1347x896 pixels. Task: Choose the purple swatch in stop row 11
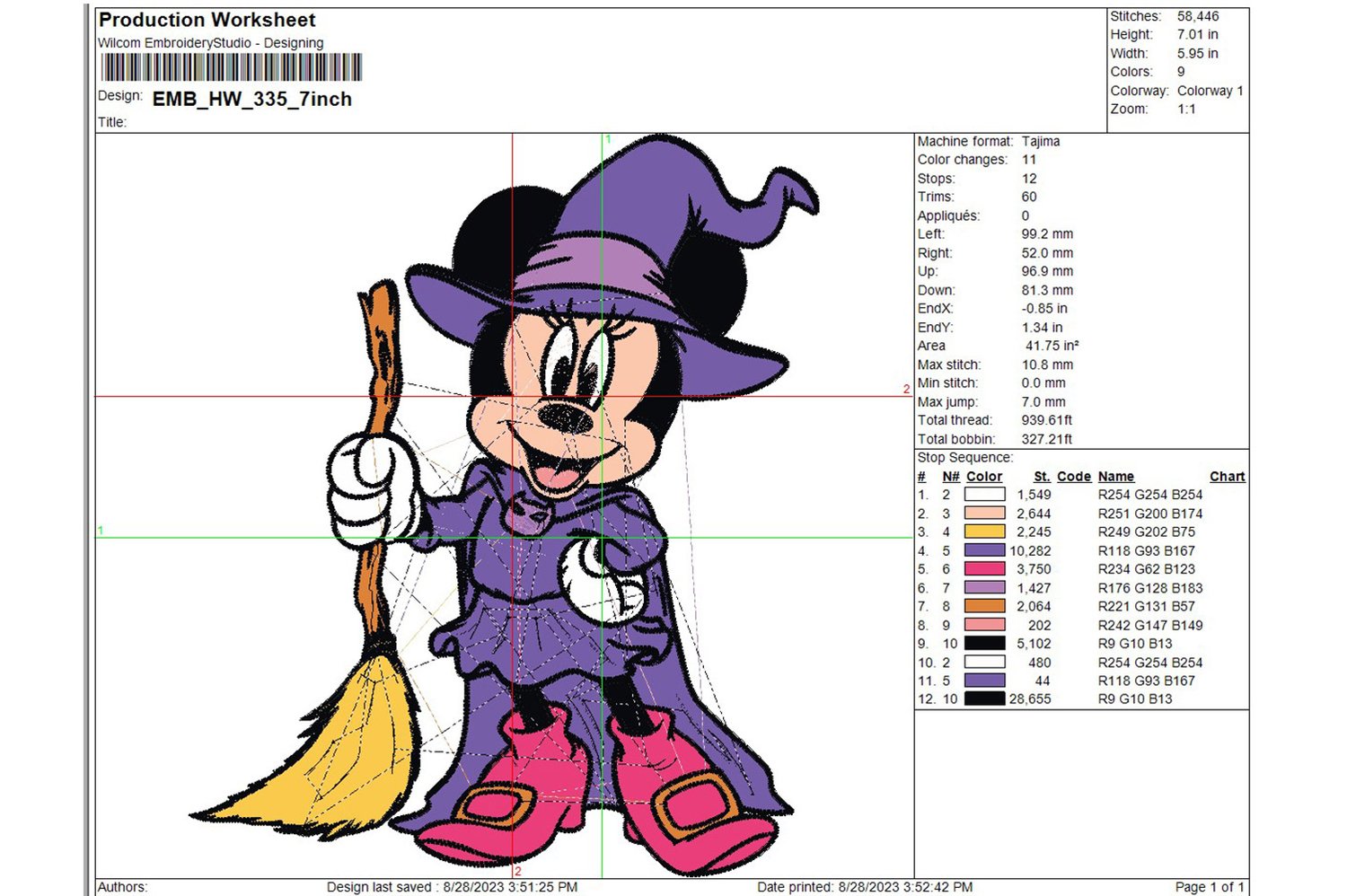click(x=984, y=681)
